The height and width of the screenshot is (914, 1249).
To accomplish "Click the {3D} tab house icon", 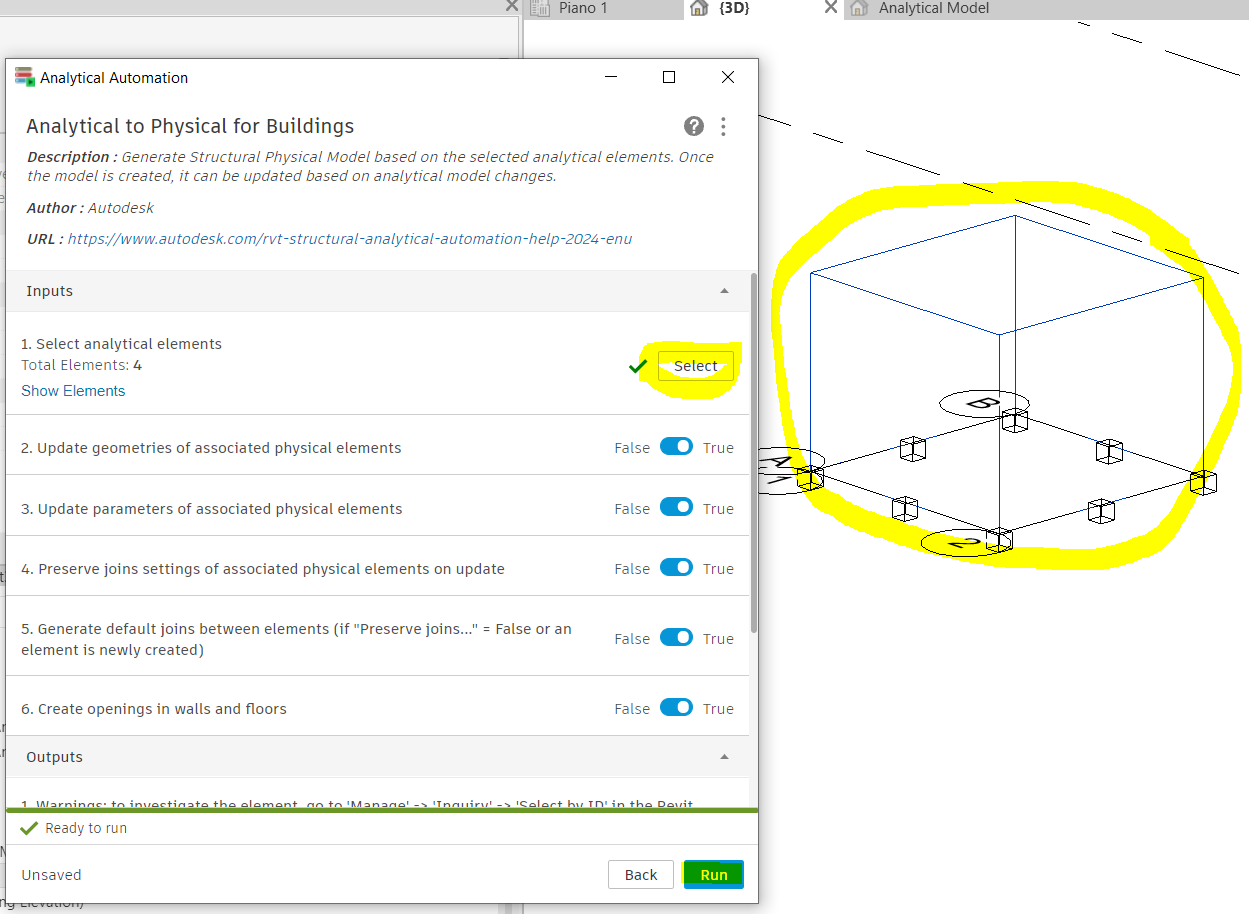I will pyautogui.click(x=699, y=8).
